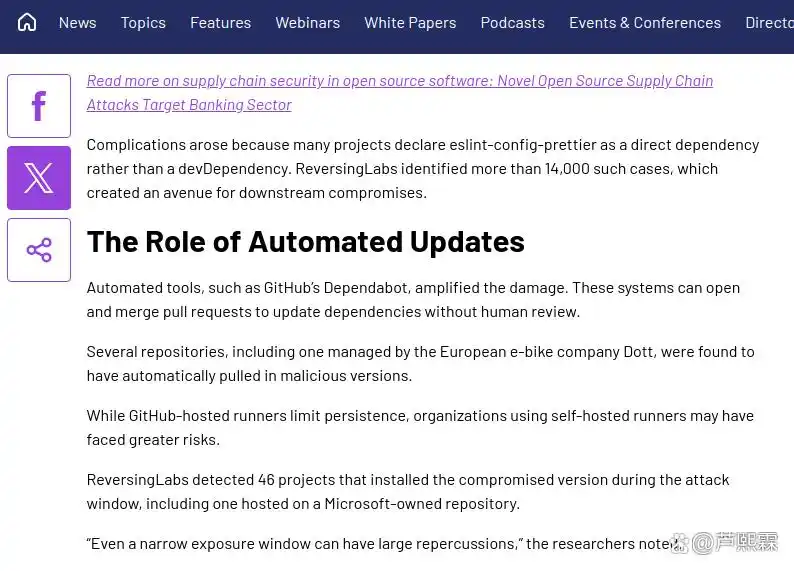Share article on Facebook
This screenshot has width=794, height=571.
pyautogui.click(x=39, y=106)
